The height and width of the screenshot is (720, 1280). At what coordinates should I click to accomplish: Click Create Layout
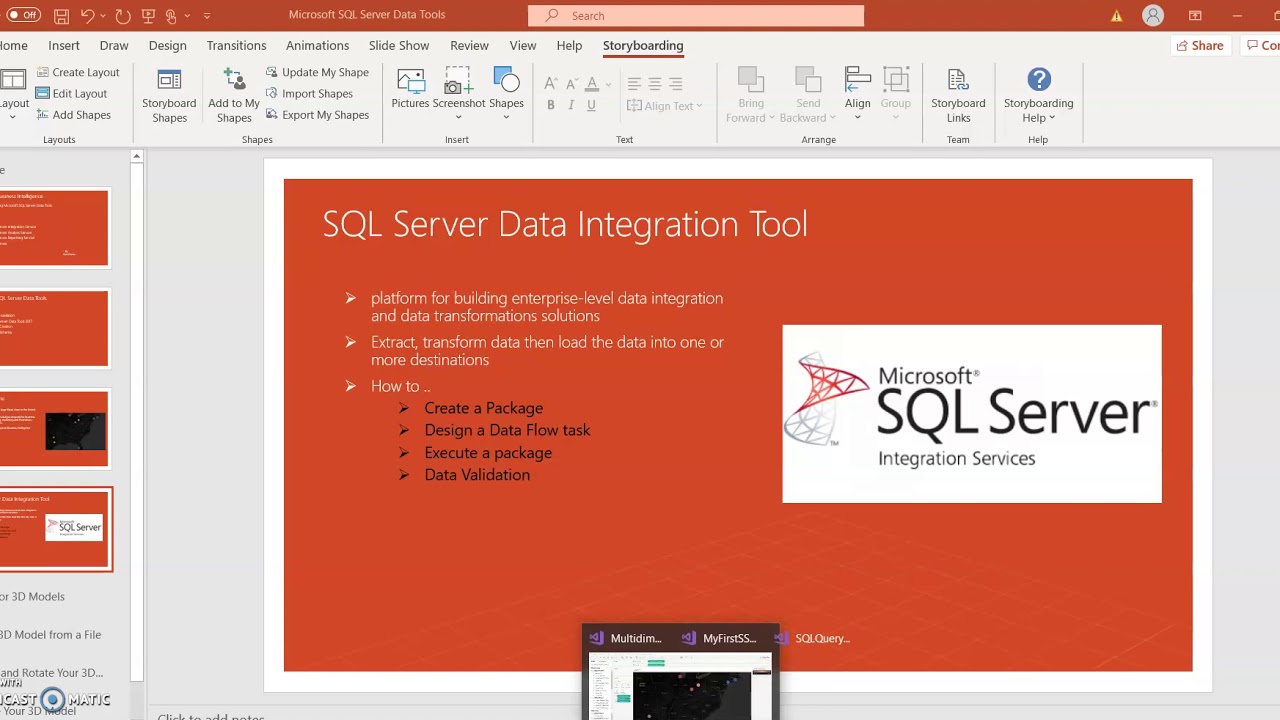click(77, 72)
